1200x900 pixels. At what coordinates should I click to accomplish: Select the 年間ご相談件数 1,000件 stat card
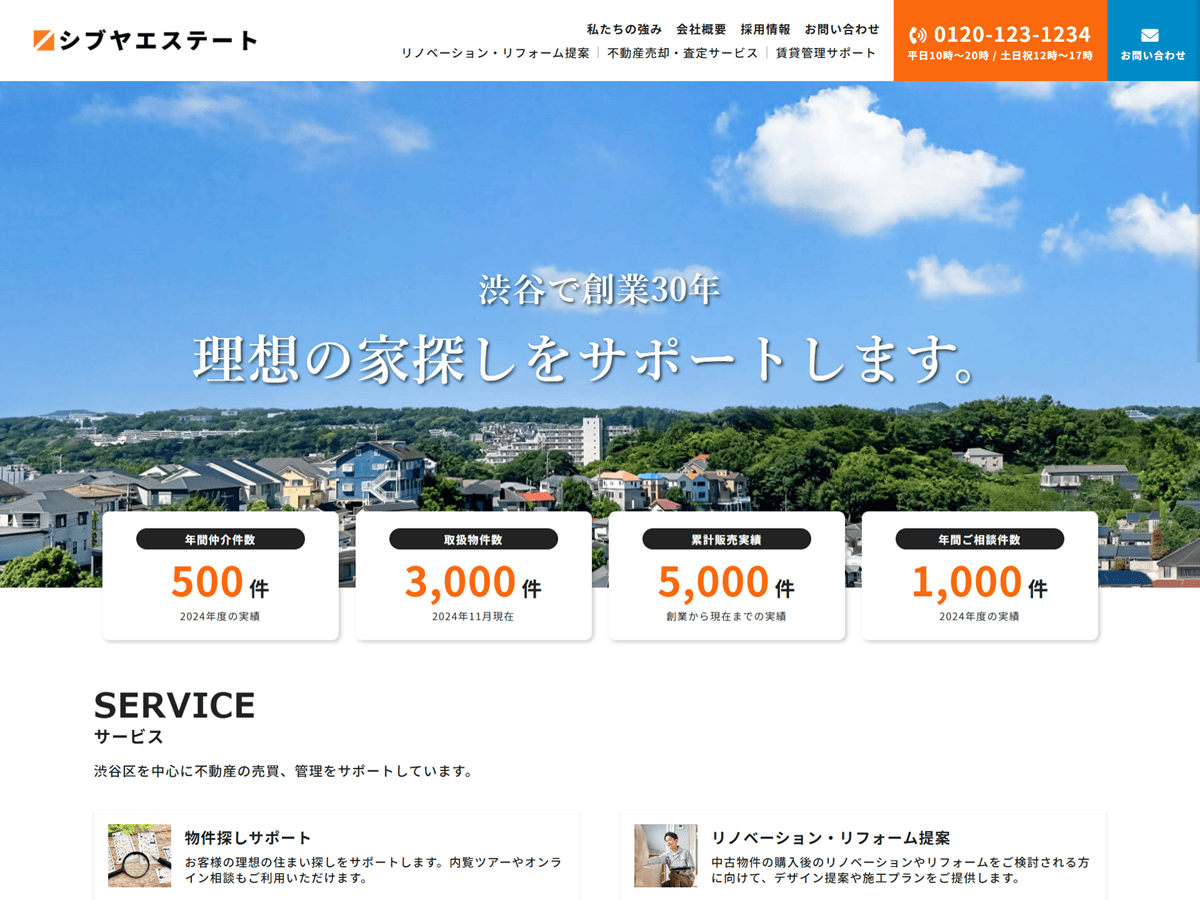tap(979, 576)
